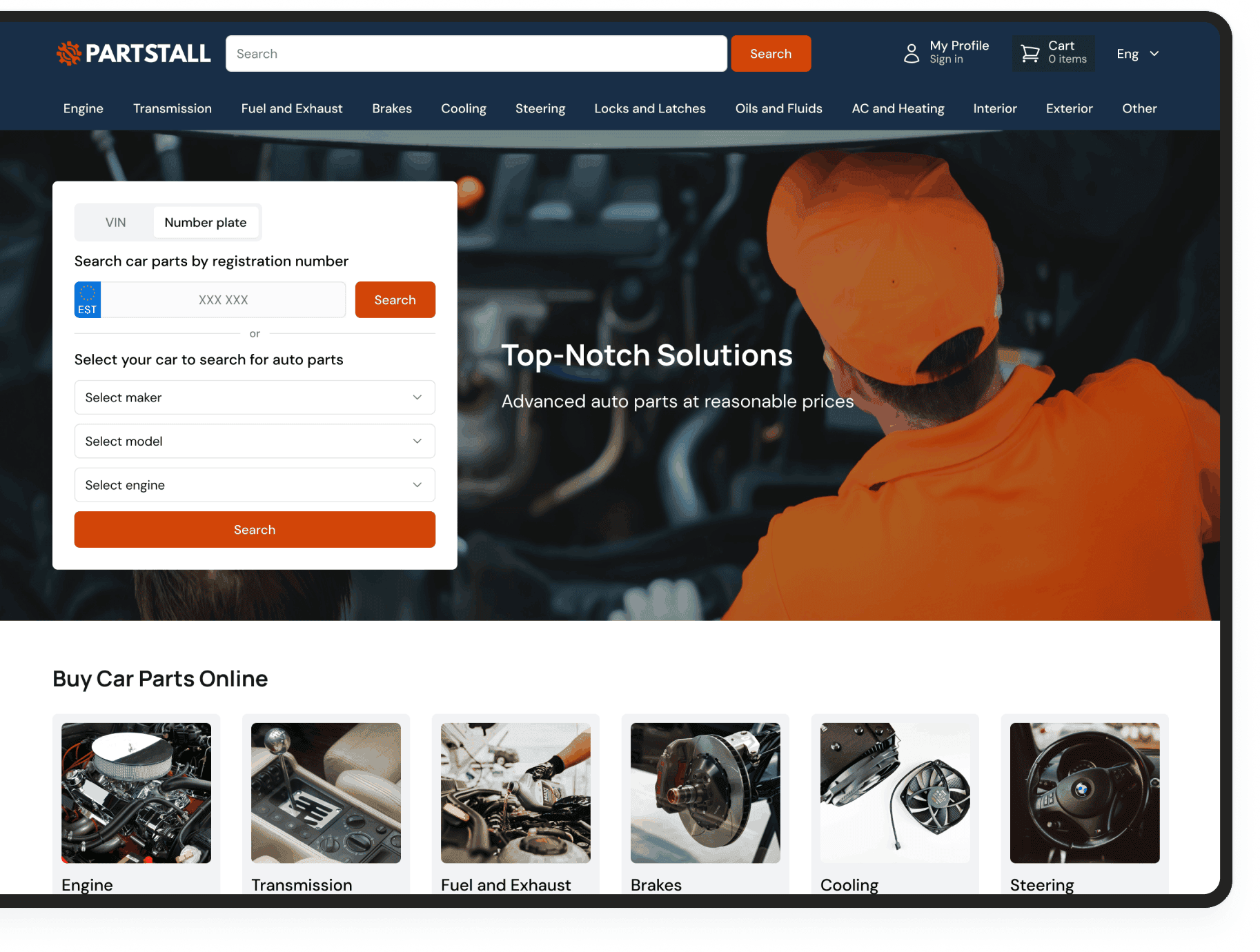The width and height of the screenshot is (1260, 952).
Task: Focus the XXX XXX registration number field
Action: click(x=223, y=299)
